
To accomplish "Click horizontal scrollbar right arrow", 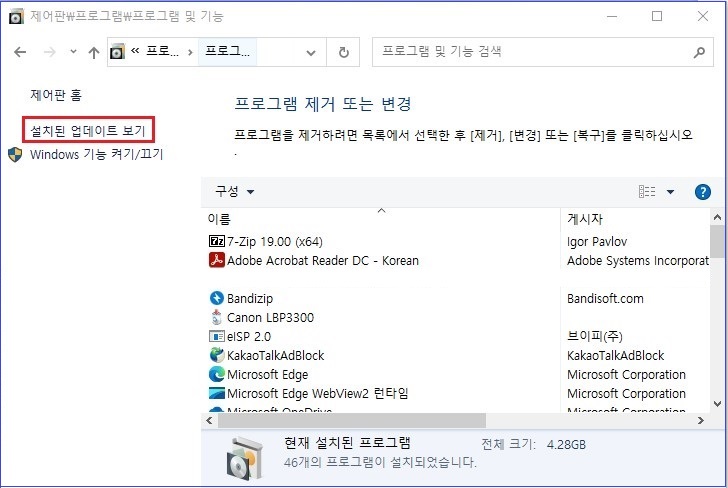I will (x=701, y=420).
